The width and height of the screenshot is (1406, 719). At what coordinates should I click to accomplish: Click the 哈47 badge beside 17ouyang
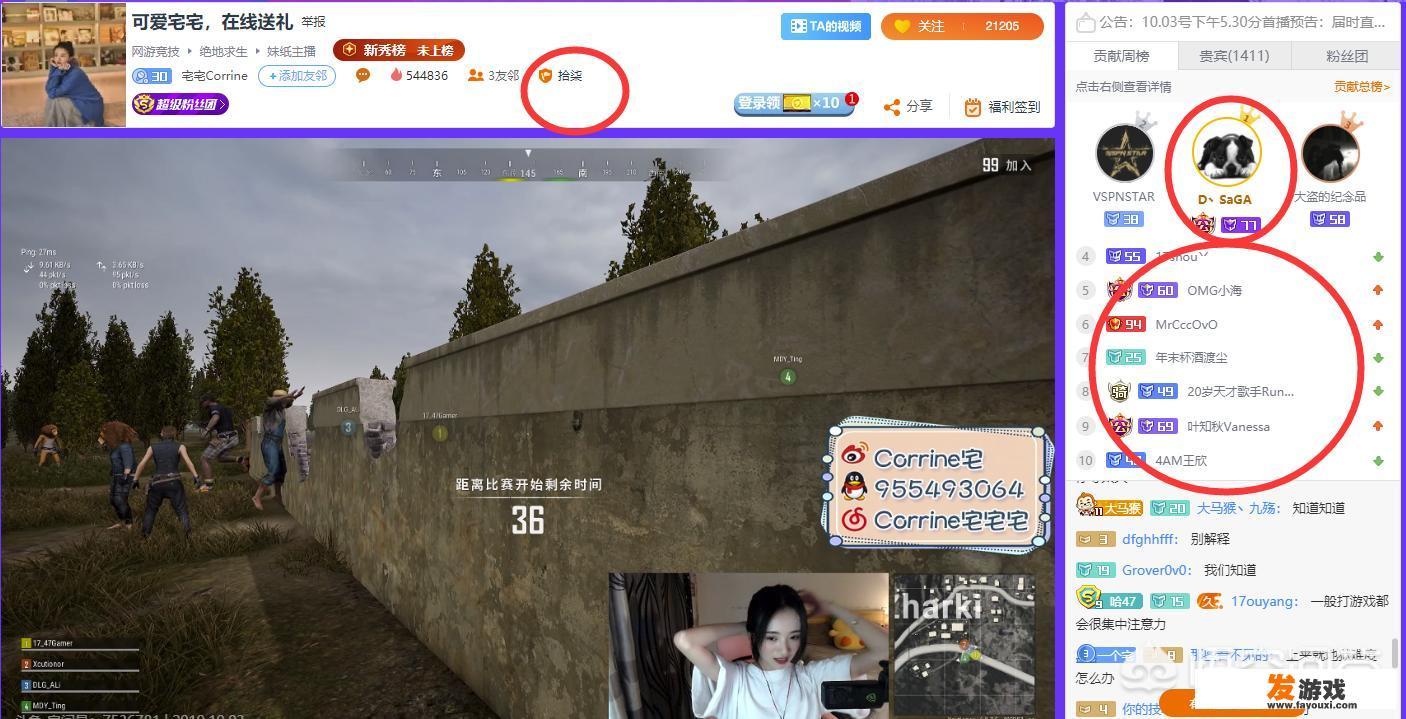pos(1109,600)
